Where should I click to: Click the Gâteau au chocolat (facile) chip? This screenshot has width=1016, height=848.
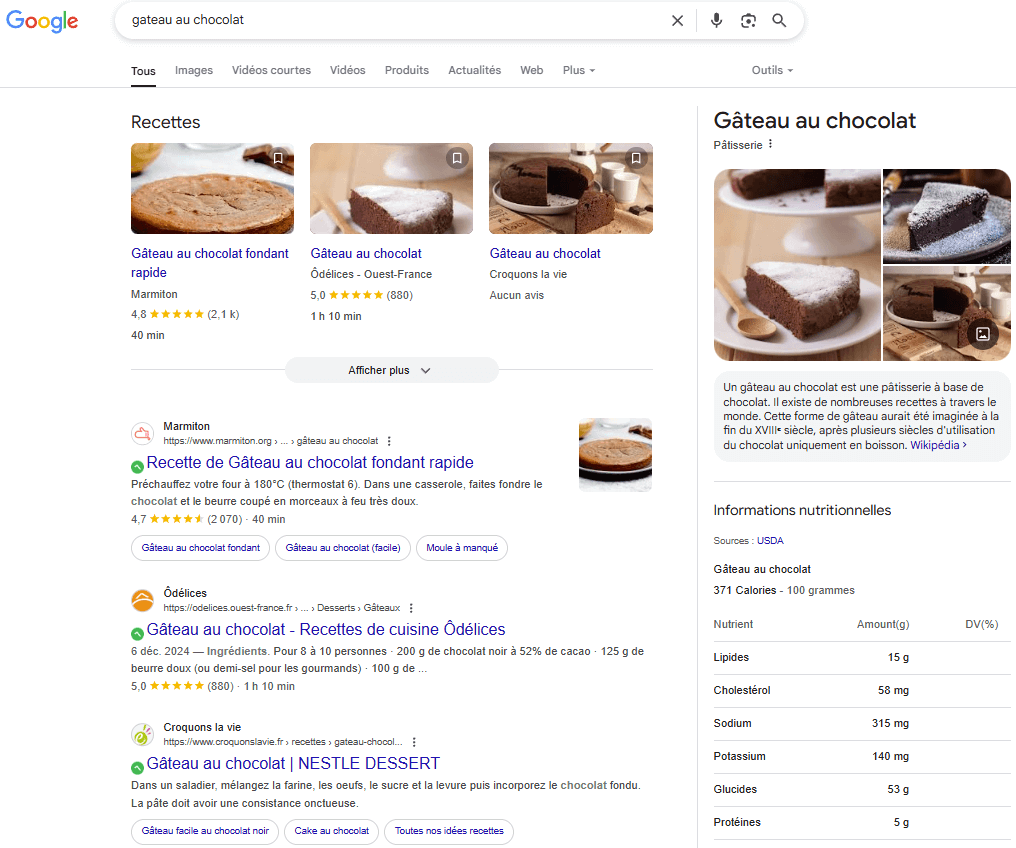343,548
